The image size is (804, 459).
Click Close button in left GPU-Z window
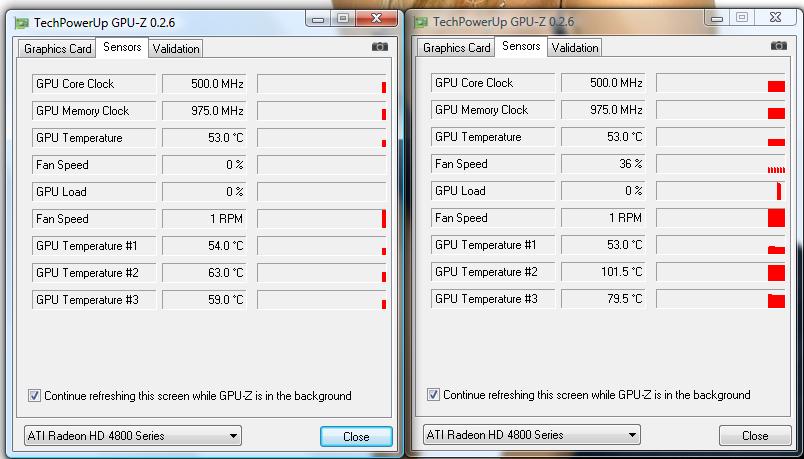click(356, 436)
